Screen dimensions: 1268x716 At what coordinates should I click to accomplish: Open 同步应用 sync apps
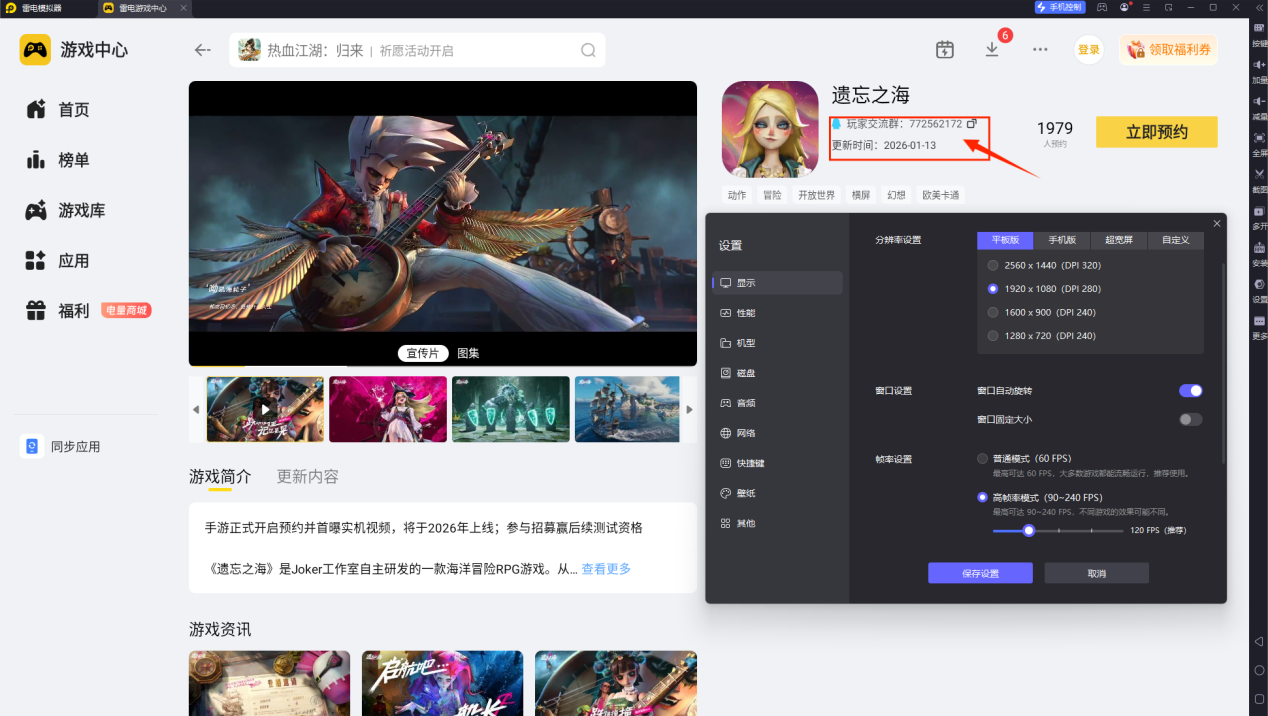[62, 447]
